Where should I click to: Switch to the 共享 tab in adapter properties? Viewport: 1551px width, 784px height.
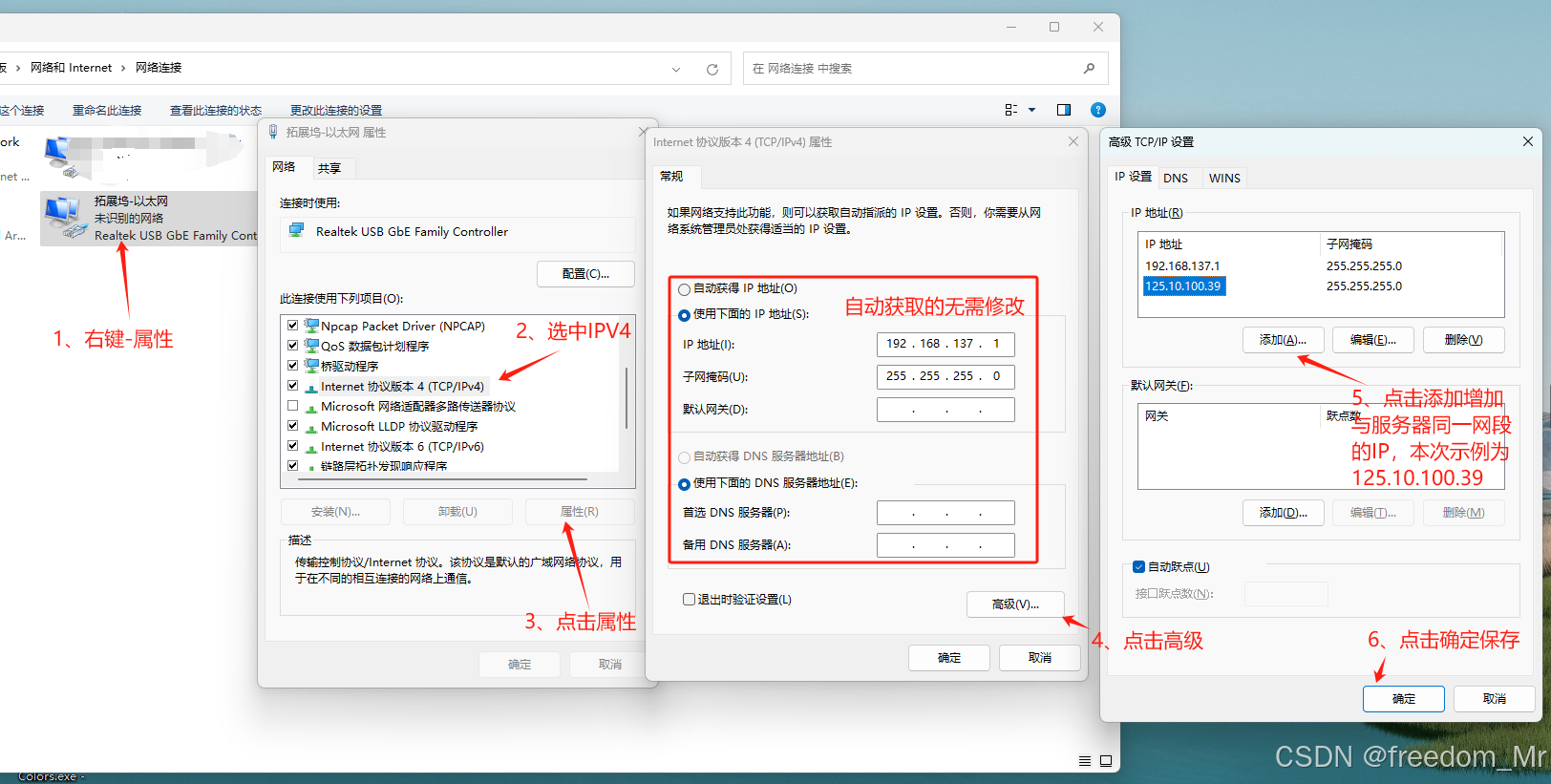329,168
